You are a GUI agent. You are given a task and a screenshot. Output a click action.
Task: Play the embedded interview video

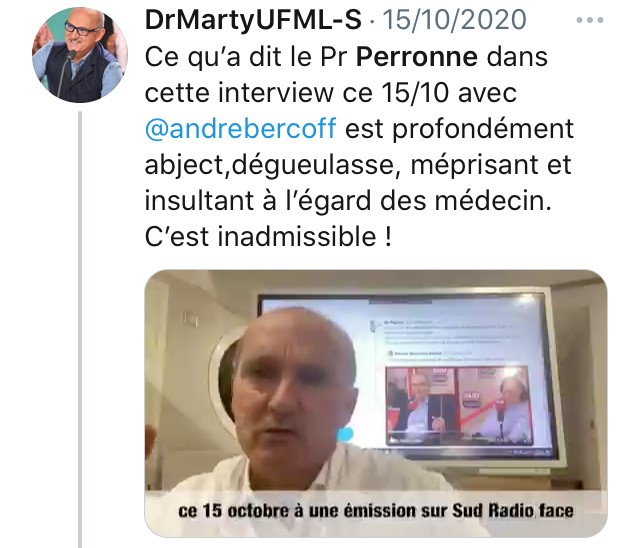(x=376, y=403)
